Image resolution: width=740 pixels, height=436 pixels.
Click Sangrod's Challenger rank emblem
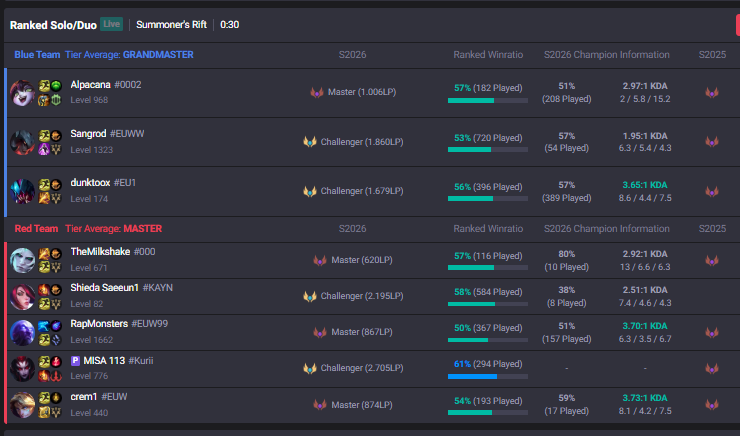(x=310, y=142)
